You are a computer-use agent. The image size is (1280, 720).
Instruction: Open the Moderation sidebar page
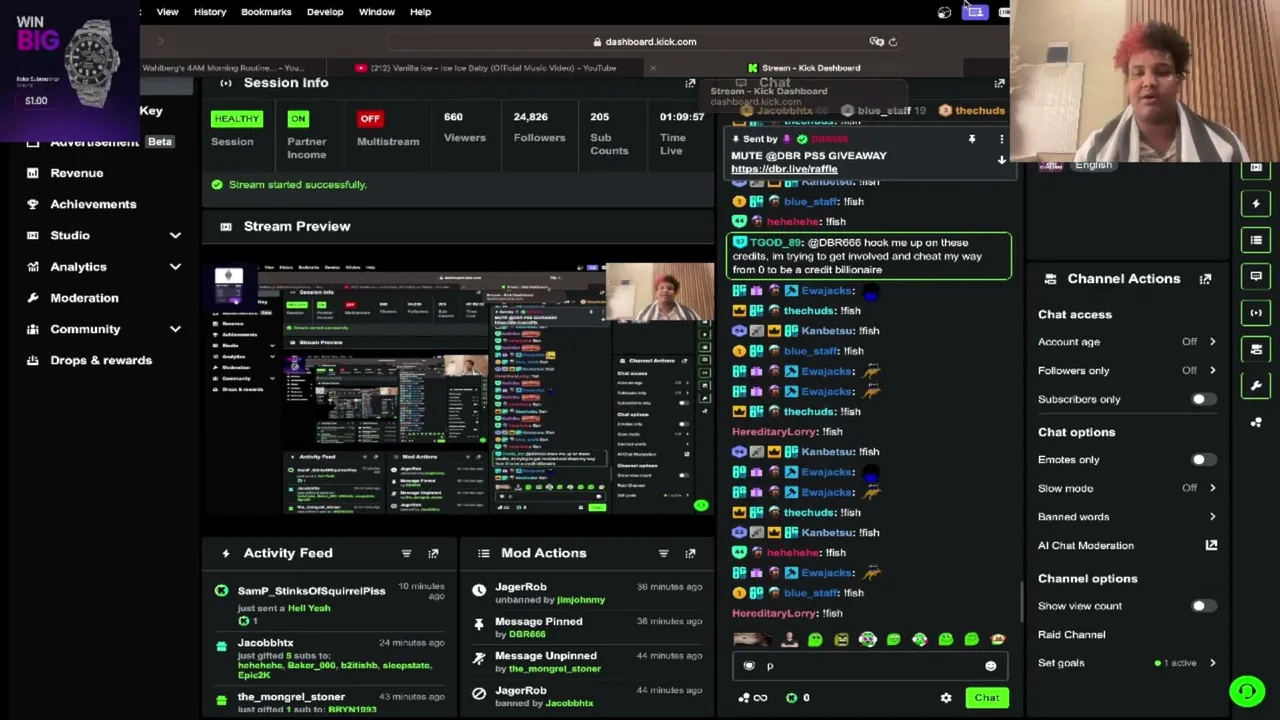click(85, 298)
